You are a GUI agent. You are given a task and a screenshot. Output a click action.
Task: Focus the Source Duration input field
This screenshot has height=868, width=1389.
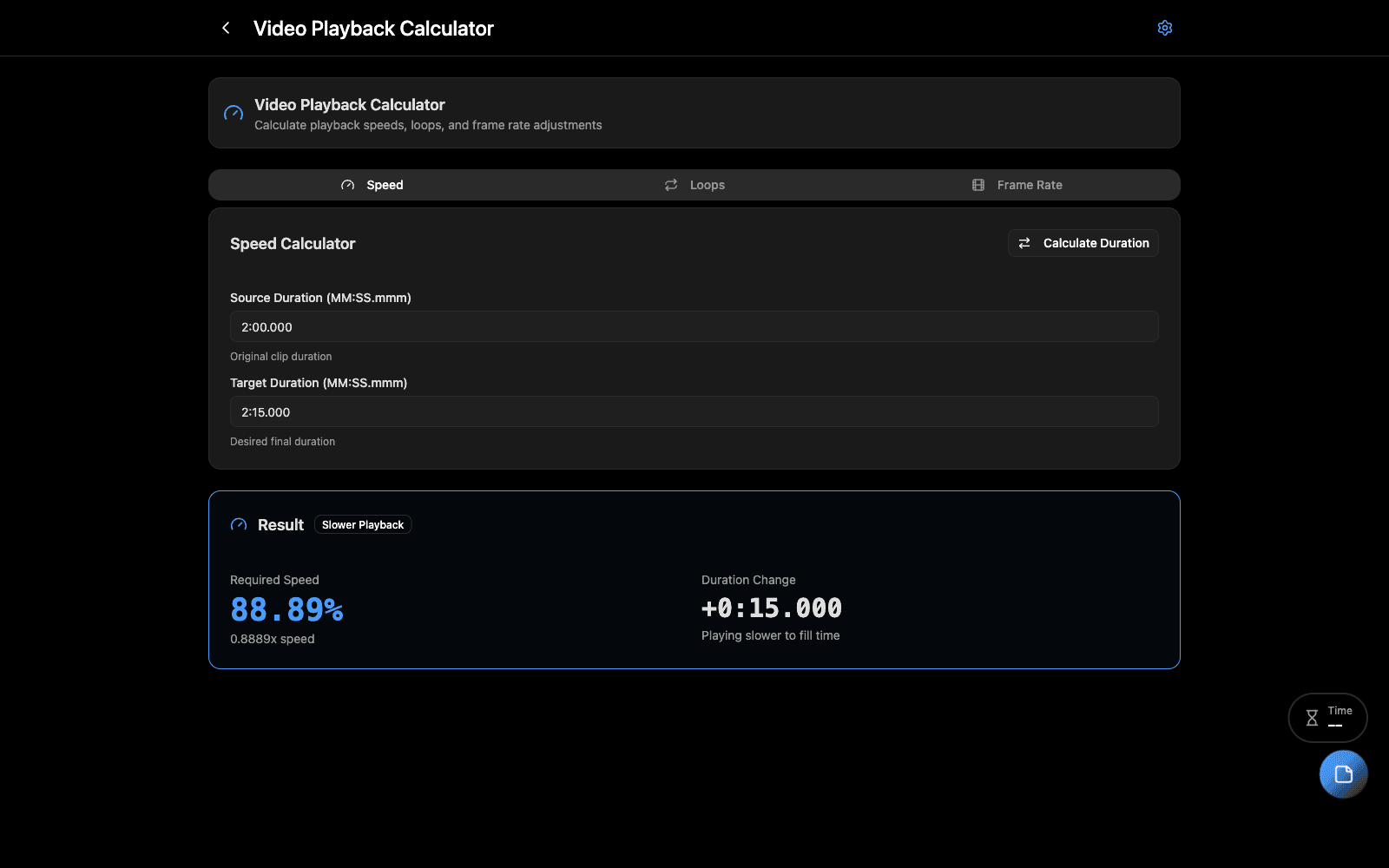pos(694,326)
